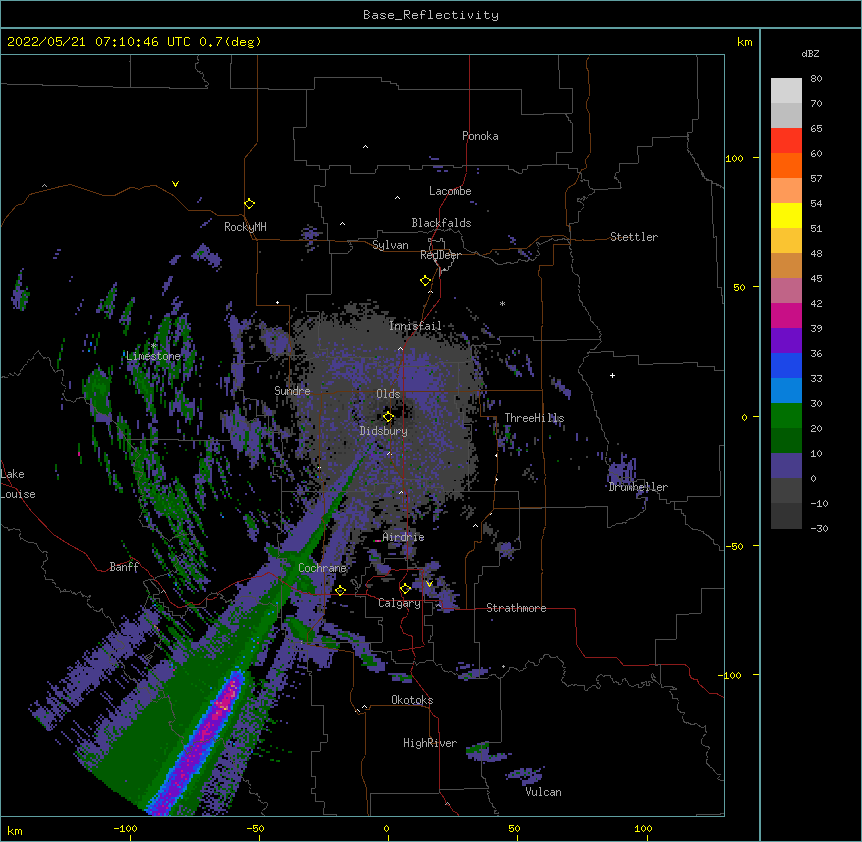The height and width of the screenshot is (842, 862).
Task: Click the Calgary city label
Action: [x=400, y=603]
